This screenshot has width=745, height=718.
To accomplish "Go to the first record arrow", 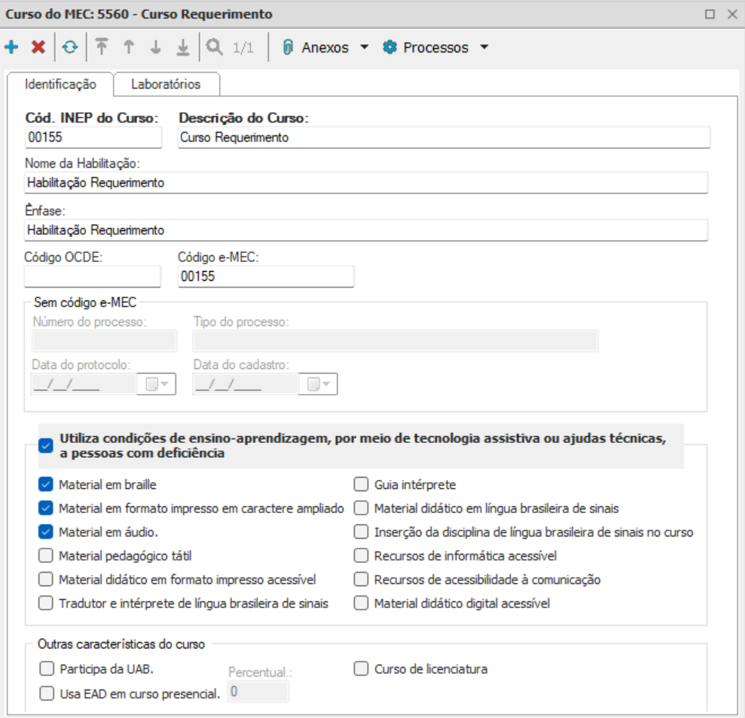I will (101, 47).
